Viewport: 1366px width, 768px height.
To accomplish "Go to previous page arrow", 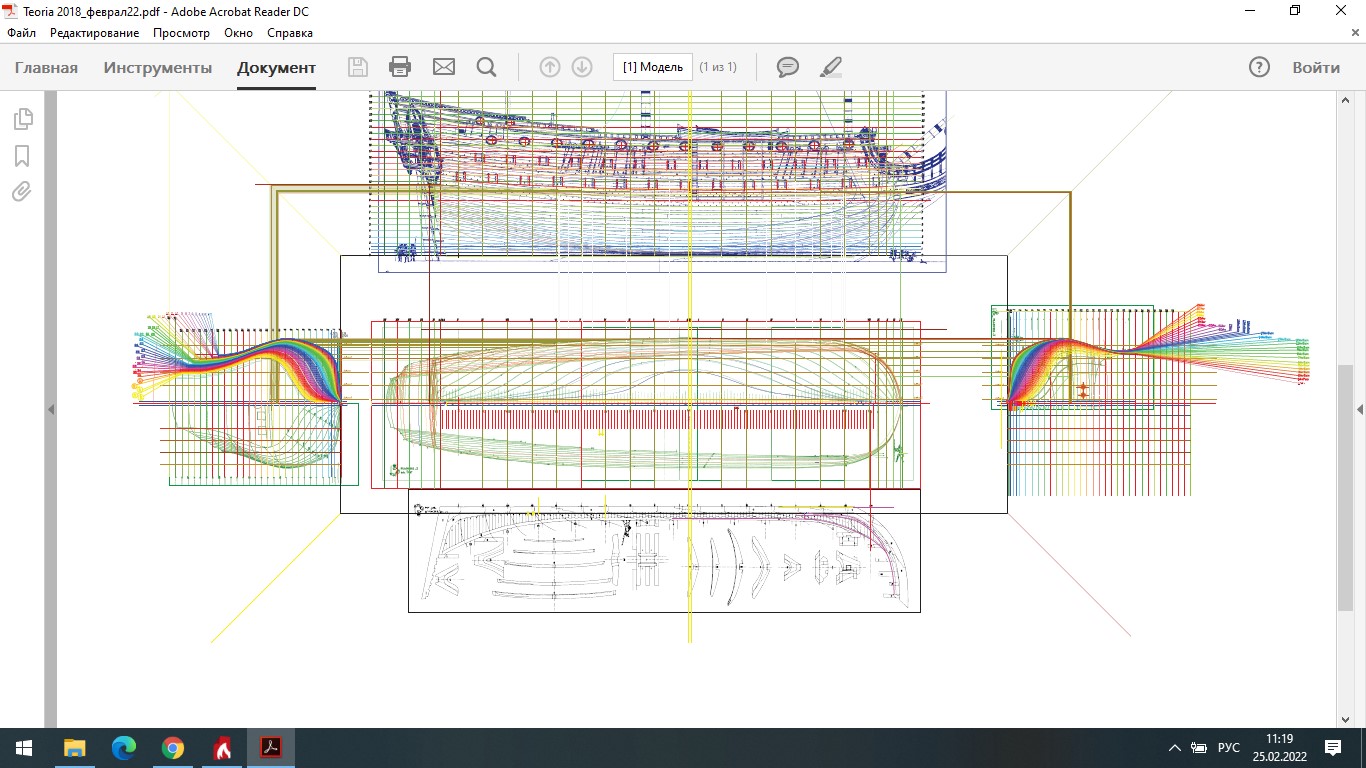I will coord(550,67).
